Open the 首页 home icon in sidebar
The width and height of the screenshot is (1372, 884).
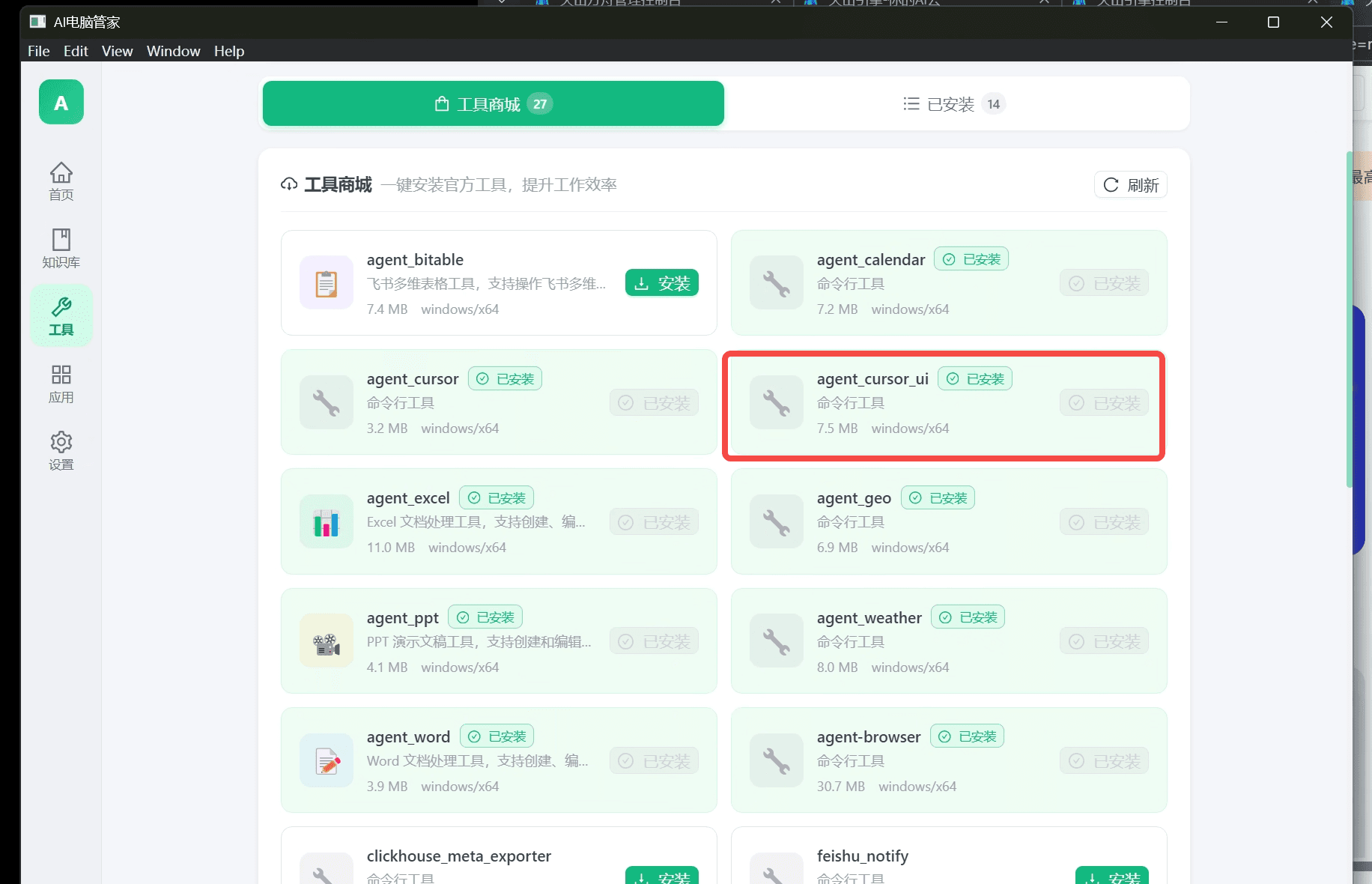click(x=61, y=180)
